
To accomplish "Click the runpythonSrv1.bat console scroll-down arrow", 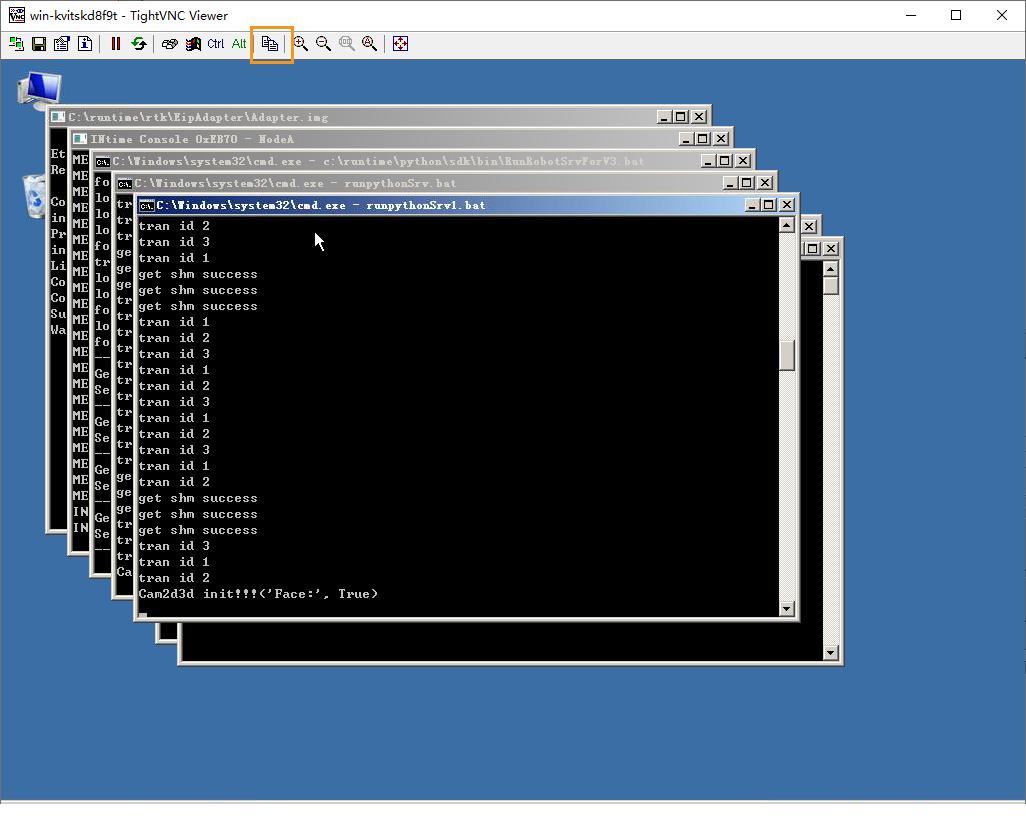I will 787,608.
